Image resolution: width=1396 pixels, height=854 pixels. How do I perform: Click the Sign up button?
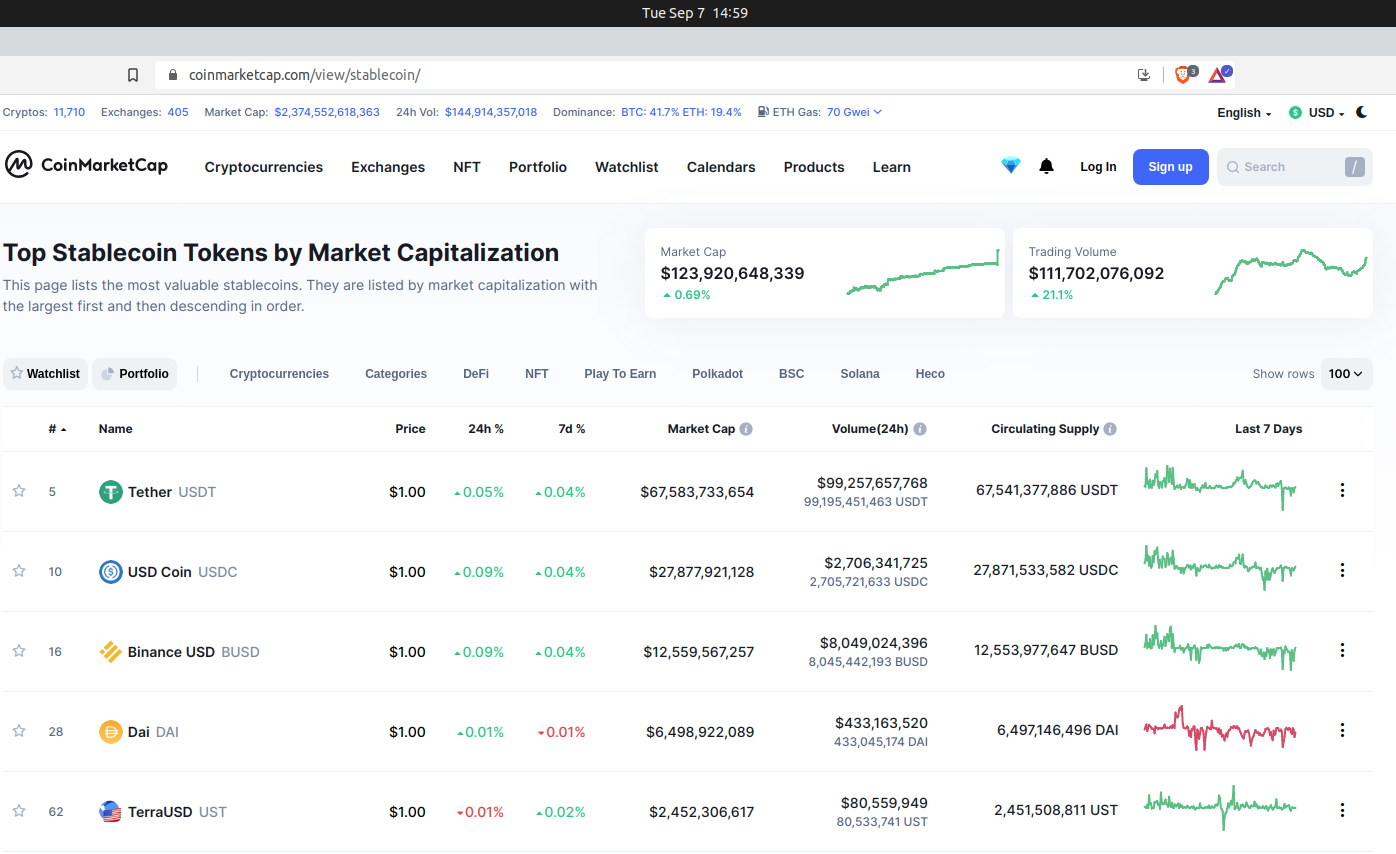tap(1170, 167)
